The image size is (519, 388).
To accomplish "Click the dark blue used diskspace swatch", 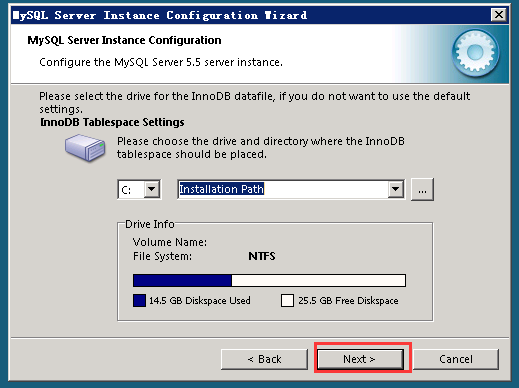I will [139, 300].
